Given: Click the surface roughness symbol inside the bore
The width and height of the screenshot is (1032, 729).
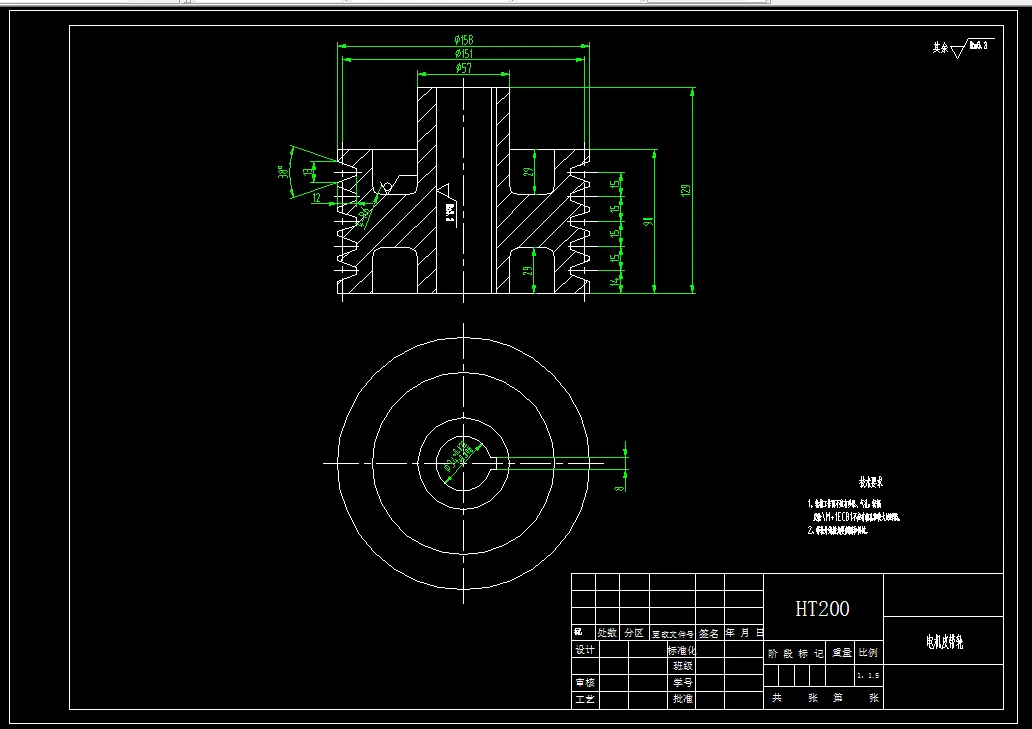Looking at the screenshot, I should click(447, 204).
